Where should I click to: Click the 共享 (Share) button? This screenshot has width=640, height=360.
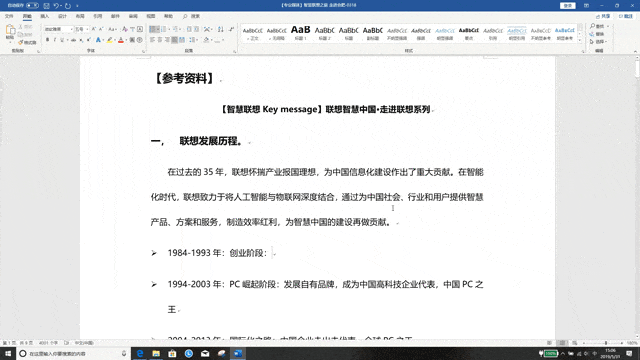tap(603, 16)
